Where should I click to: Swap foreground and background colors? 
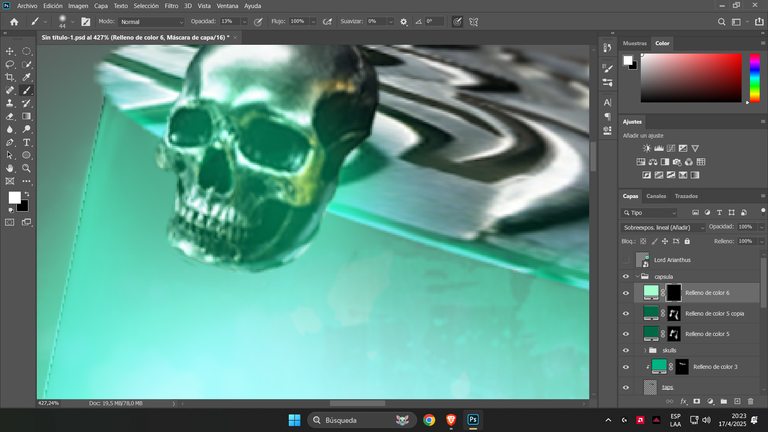pyautogui.click(x=27, y=194)
